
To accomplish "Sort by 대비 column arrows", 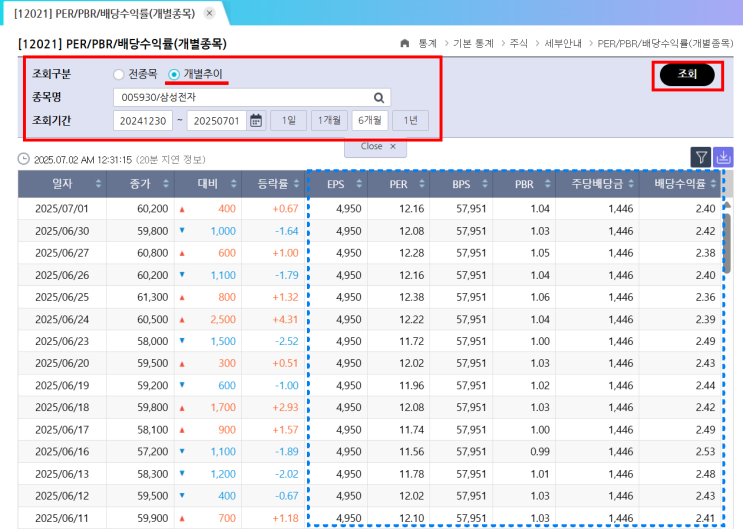I will pos(234,184).
